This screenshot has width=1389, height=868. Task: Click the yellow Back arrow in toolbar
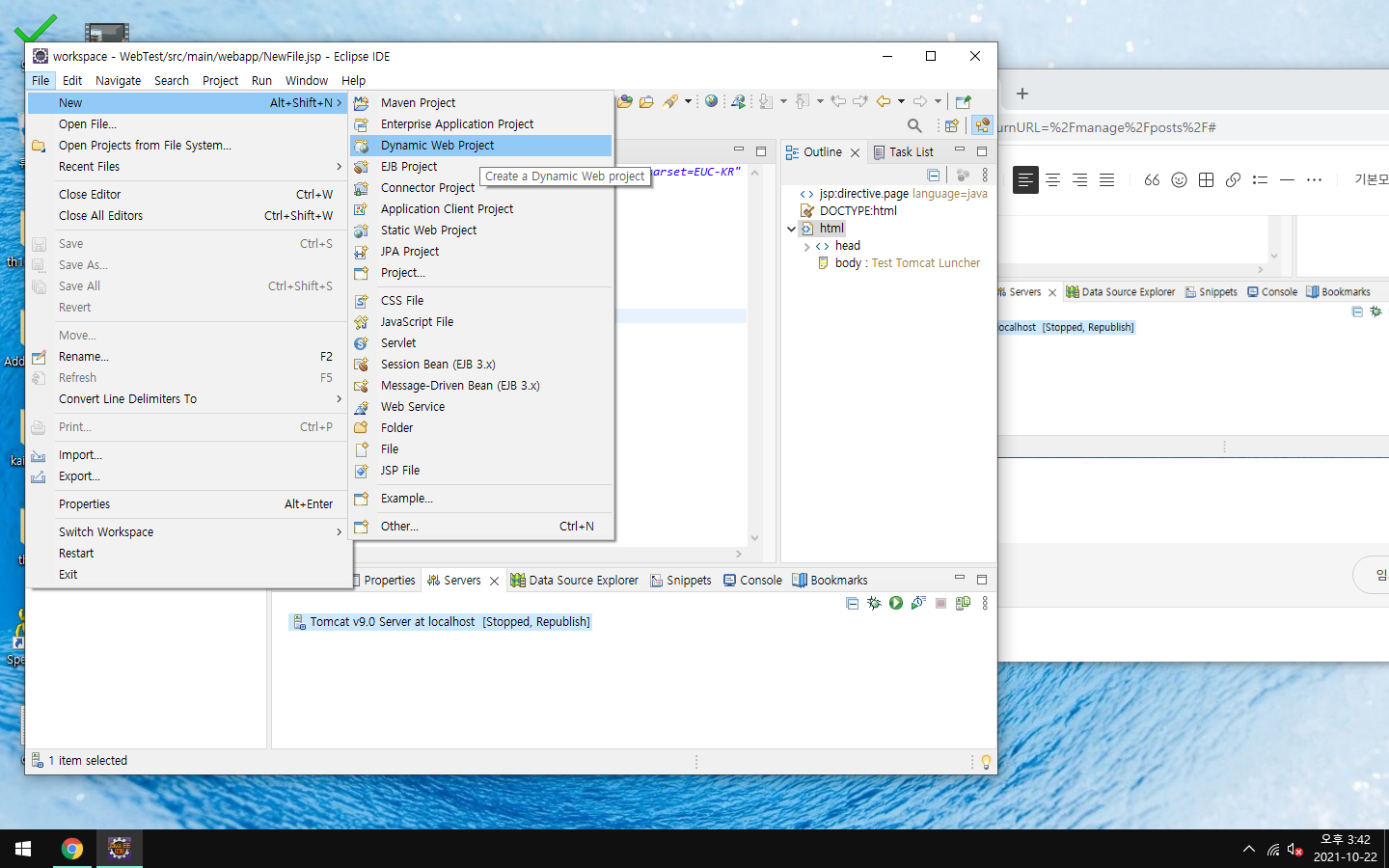point(883,101)
